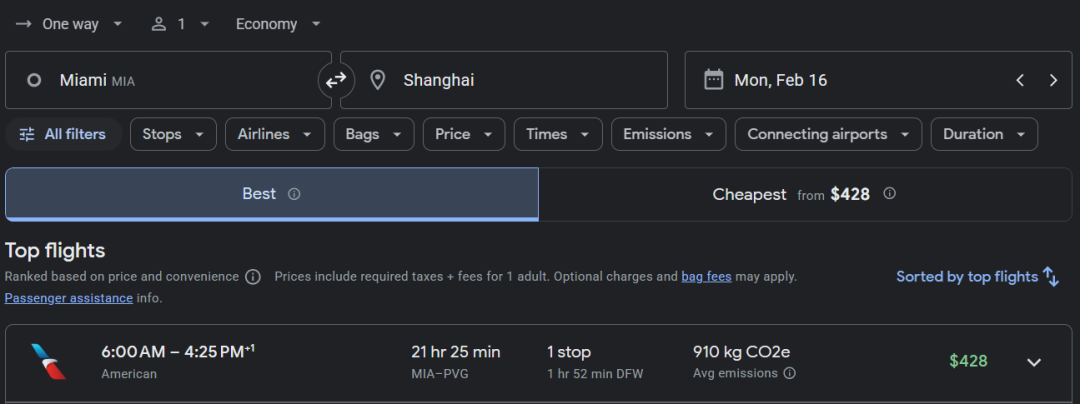Click the calendar icon in date field
The width and height of the screenshot is (1080, 404).
tap(713, 80)
